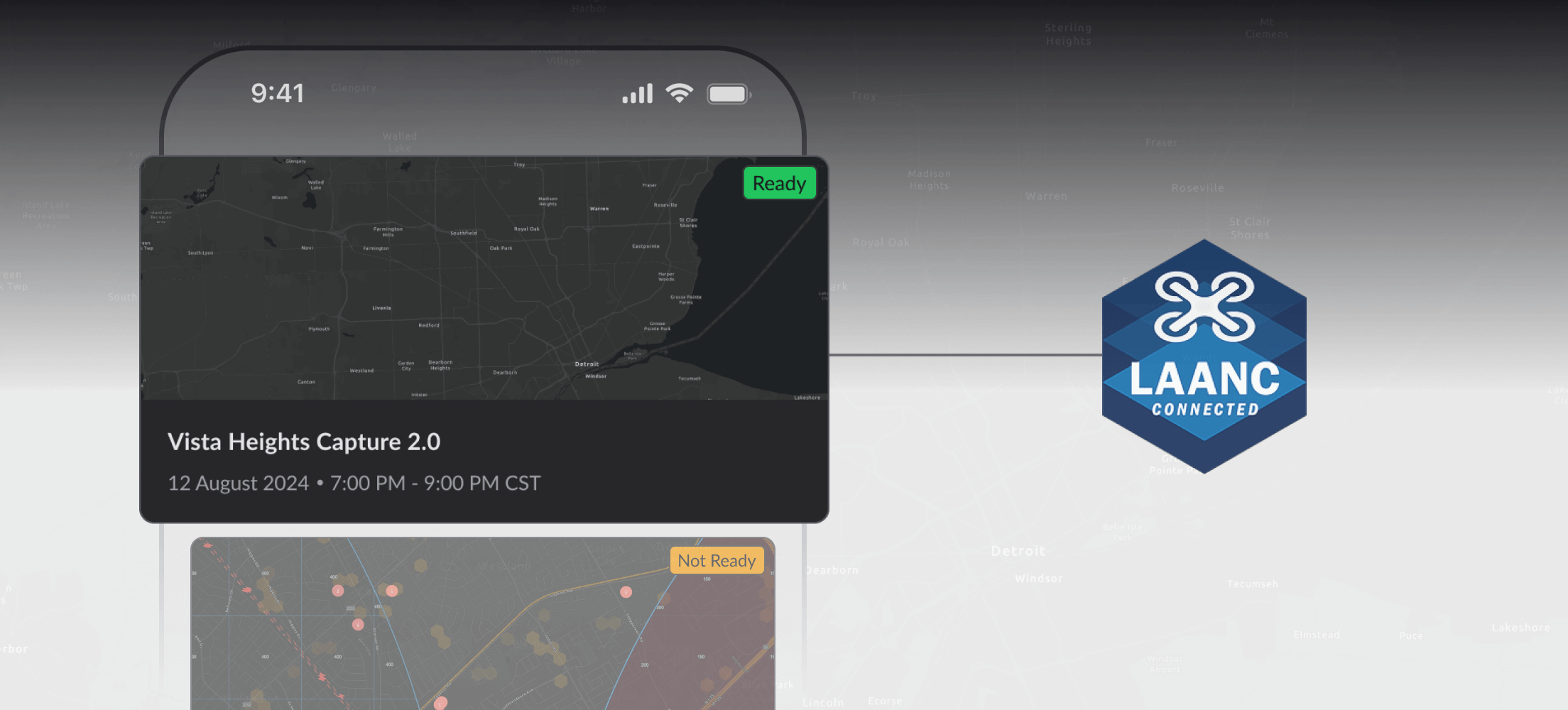Tap the pink marker on Lookout Rd
The width and height of the screenshot is (1568, 710).
click(x=626, y=591)
